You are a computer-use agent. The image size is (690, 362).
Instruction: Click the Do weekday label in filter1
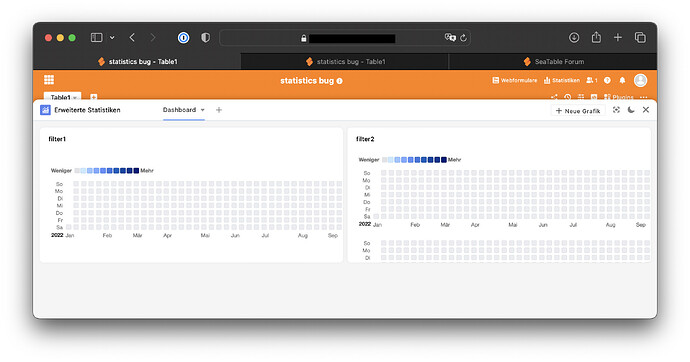coord(59,213)
